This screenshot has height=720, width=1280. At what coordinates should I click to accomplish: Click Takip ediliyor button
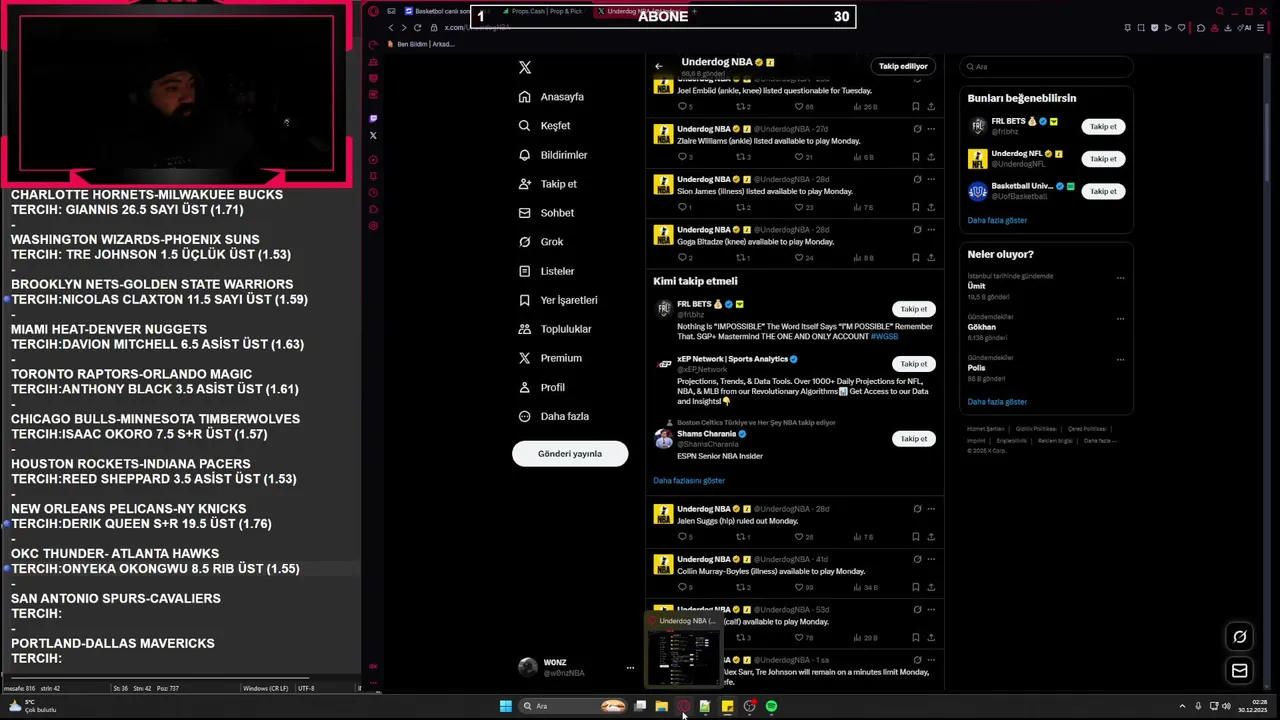coord(903,66)
